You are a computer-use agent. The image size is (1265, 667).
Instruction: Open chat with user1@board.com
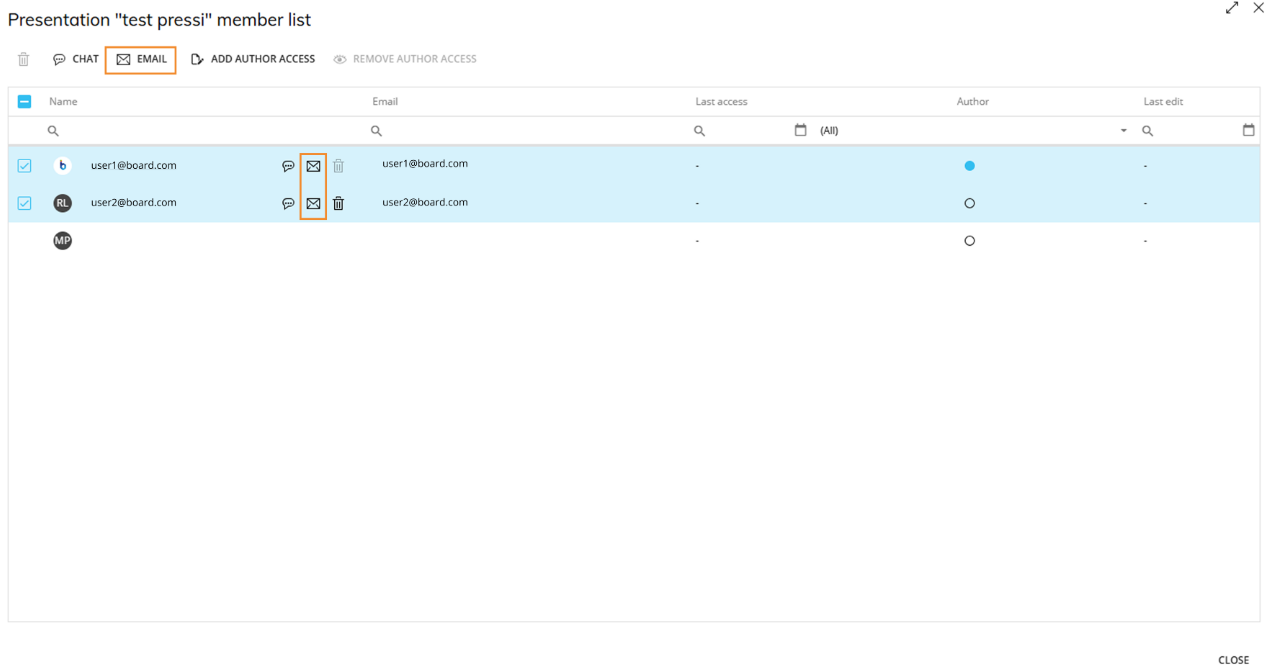click(288, 167)
